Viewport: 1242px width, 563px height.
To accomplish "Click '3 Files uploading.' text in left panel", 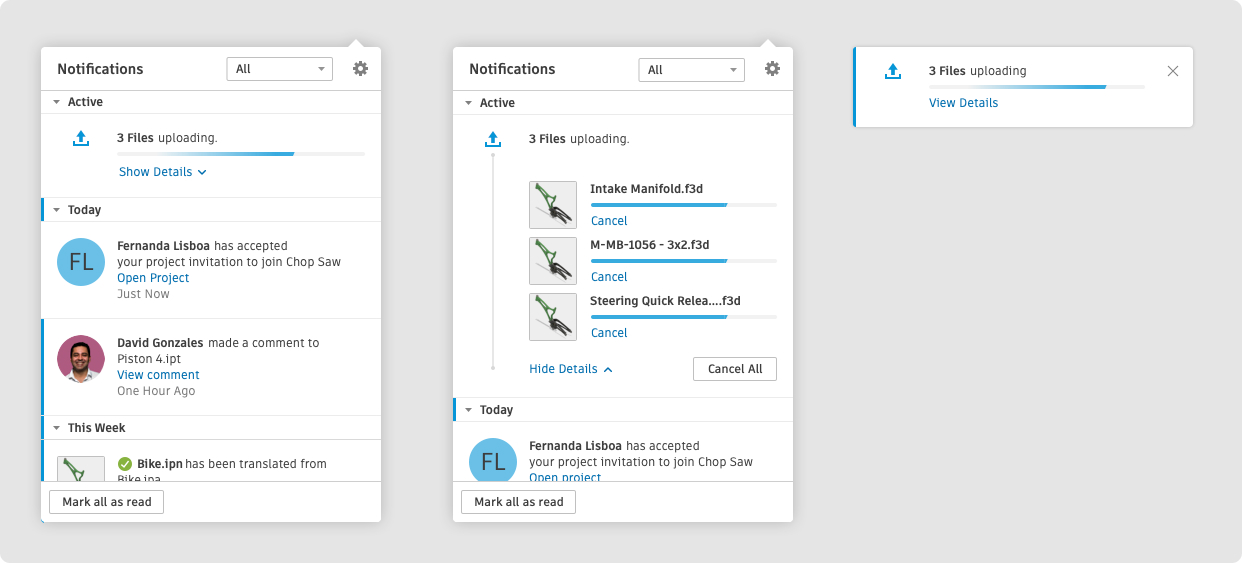I will click(x=167, y=138).
